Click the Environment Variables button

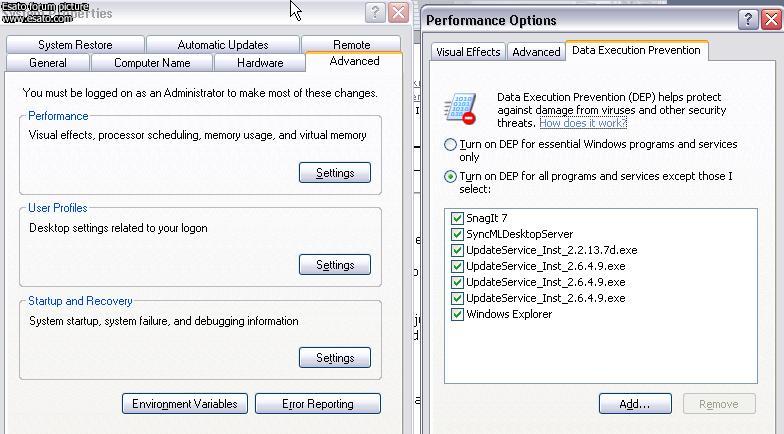pyautogui.click(x=185, y=404)
